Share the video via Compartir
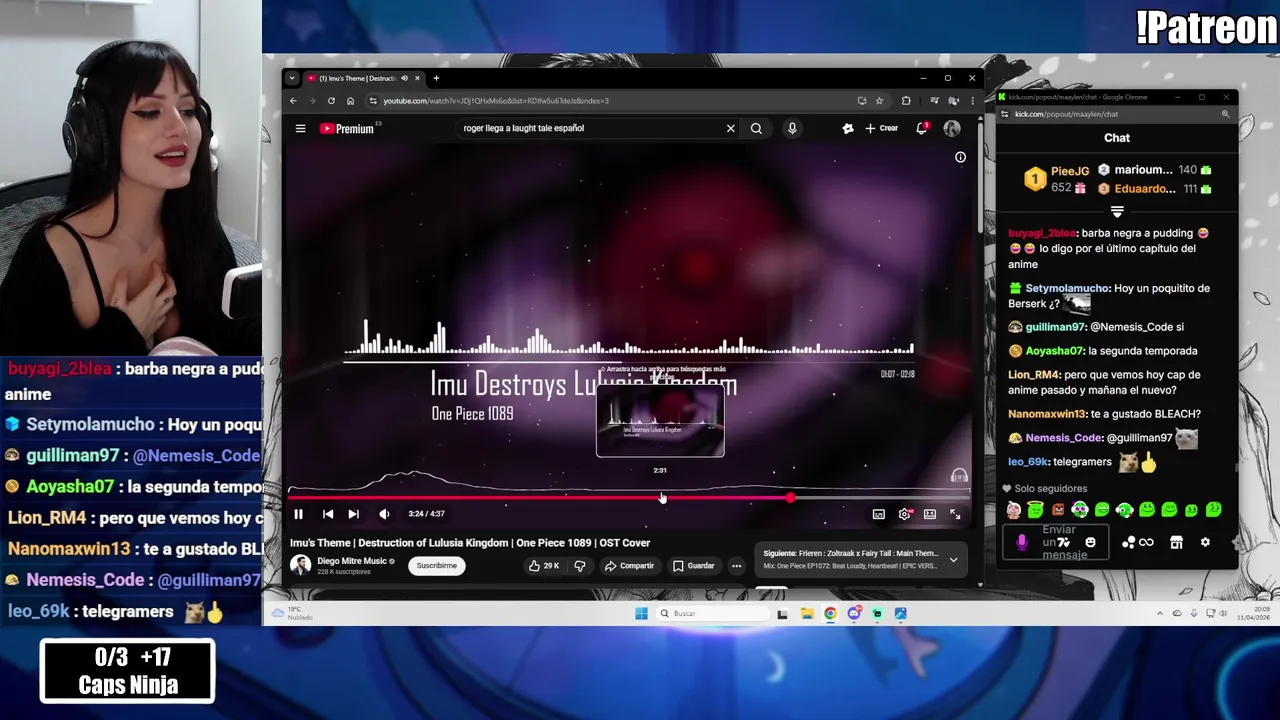Image resolution: width=1280 pixels, height=720 pixels. [629, 566]
